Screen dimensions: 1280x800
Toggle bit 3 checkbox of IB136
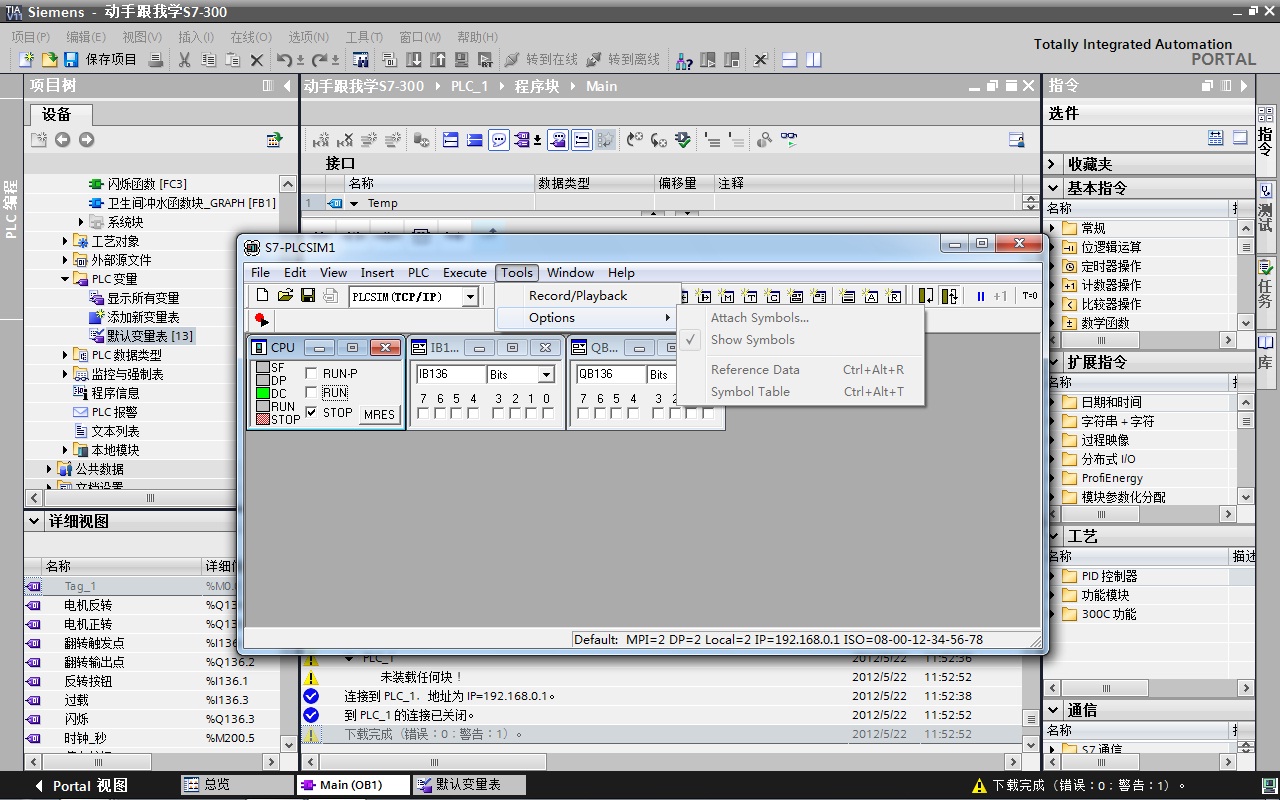click(x=499, y=413)
